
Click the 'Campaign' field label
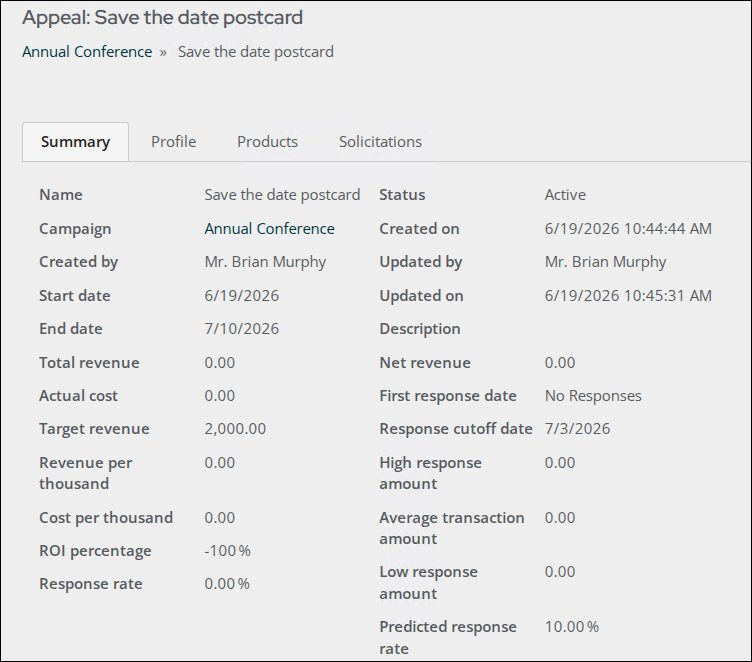(75, 229)
